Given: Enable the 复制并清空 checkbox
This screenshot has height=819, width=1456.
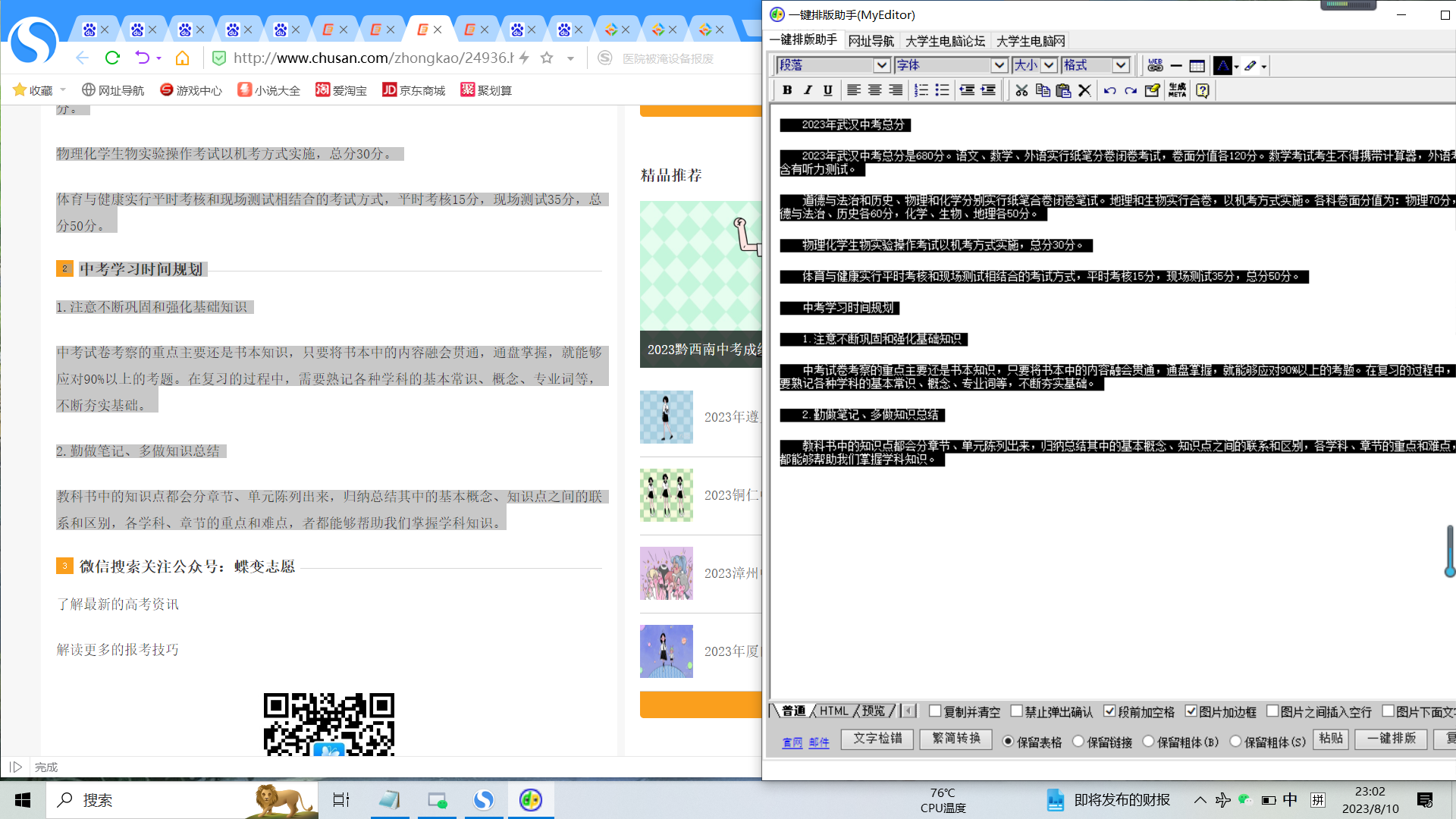Looking at the screenshot, I should point(935,711).
